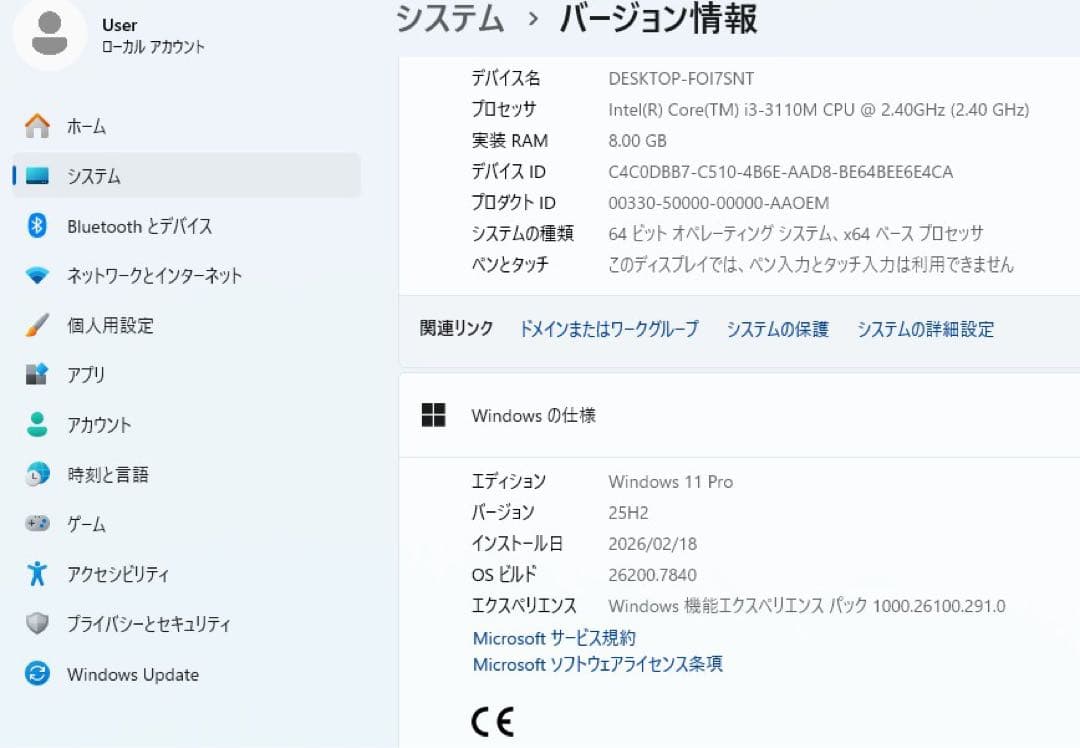Open Microsoft サービス規約 link
The height and width of the screenshot is (748, 1080).
(554, 638)
